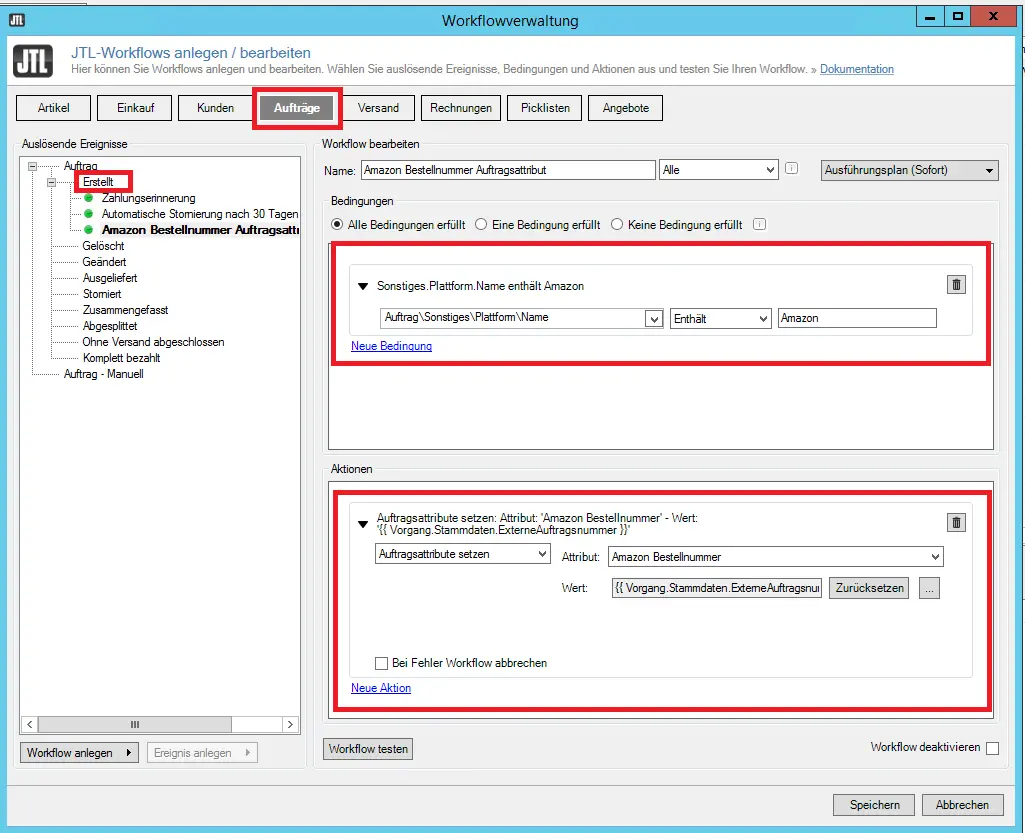Click the Workflow testen button
1025x833 pixels.
367,749
